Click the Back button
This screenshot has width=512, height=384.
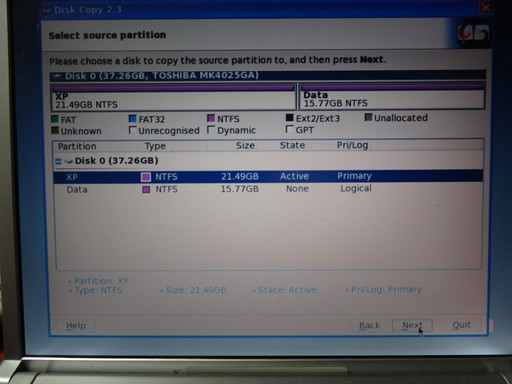[x=369, y=325]
